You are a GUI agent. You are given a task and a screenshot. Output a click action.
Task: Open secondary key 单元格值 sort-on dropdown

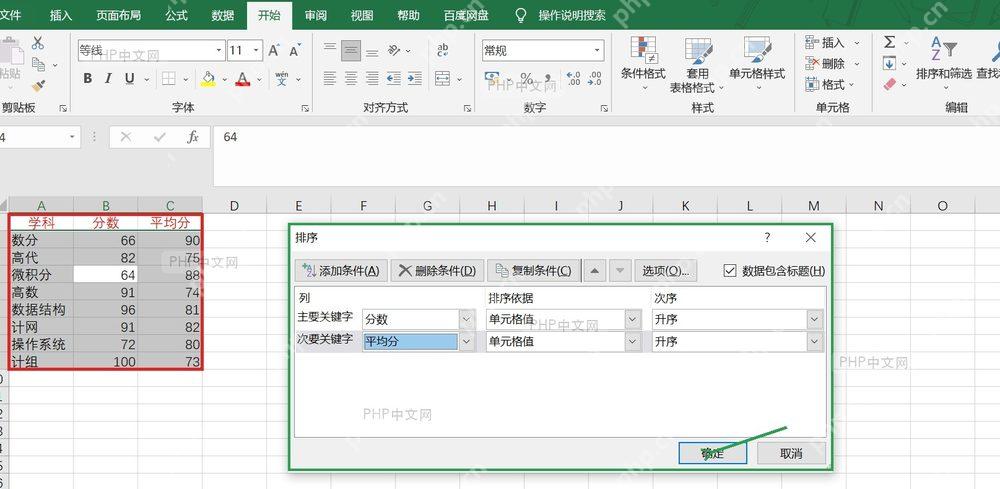(x=633, y=342)
